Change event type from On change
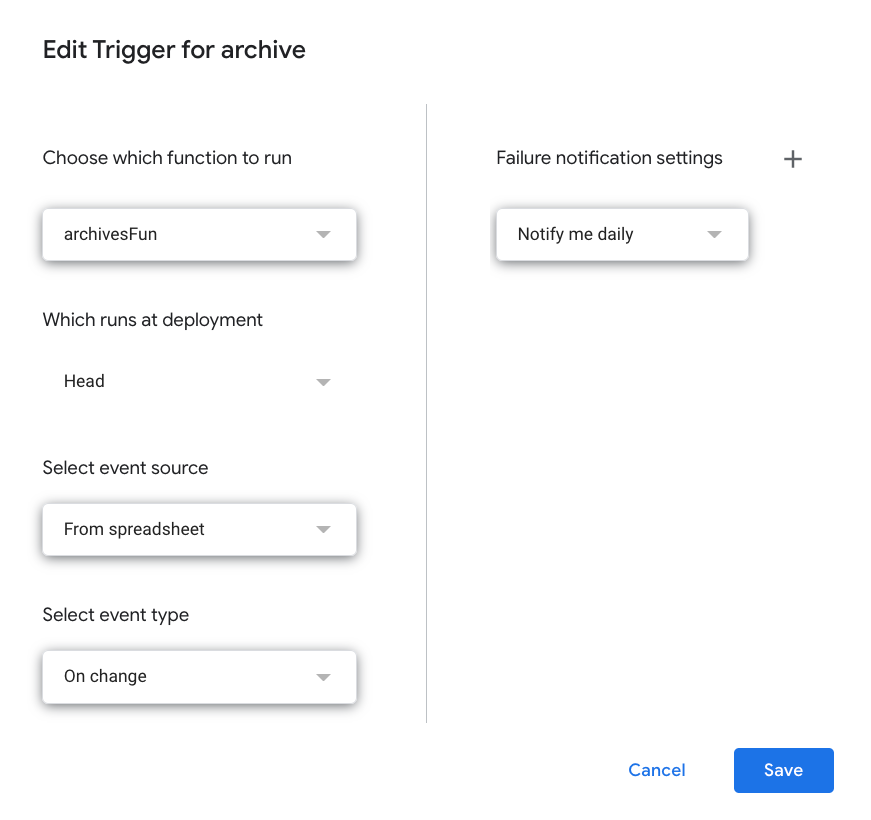This screenshot has width=871, height=820. (199, 676)
